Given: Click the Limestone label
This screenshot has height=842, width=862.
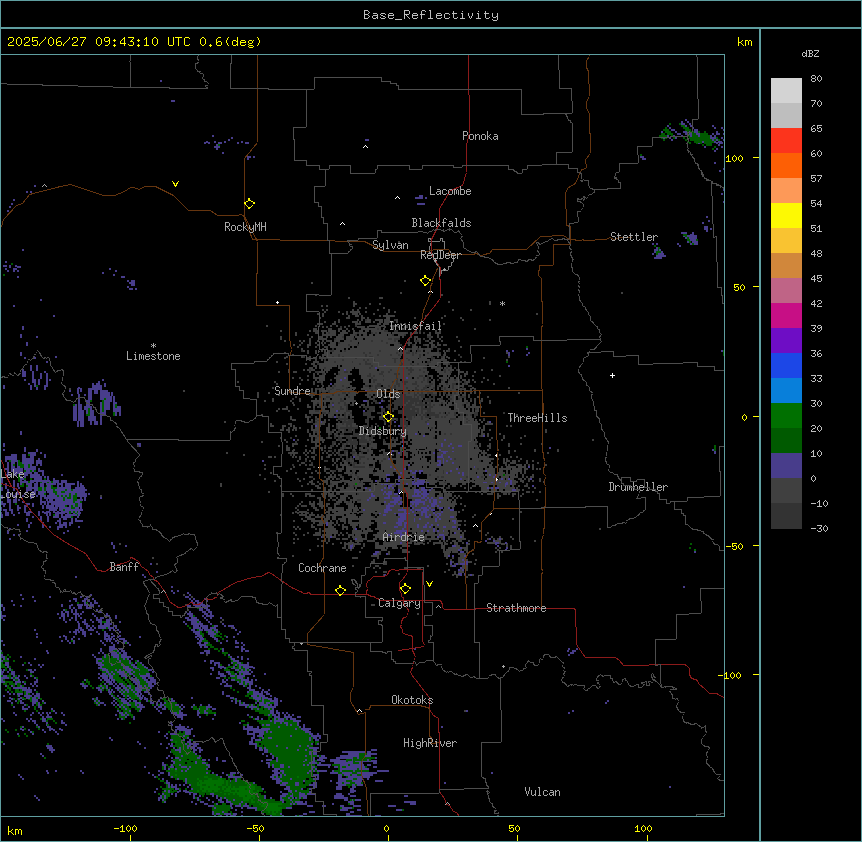Looking at the screenshot, I should pos(153,356).
